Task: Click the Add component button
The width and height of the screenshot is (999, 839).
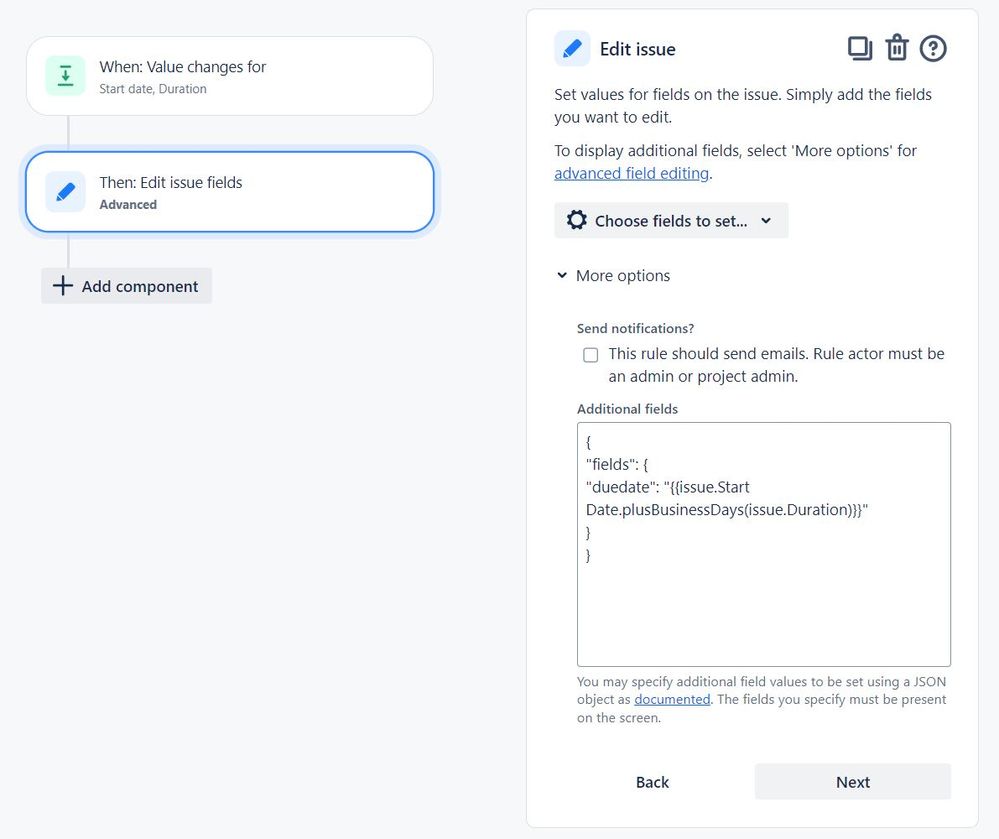Action: (126, 286)
